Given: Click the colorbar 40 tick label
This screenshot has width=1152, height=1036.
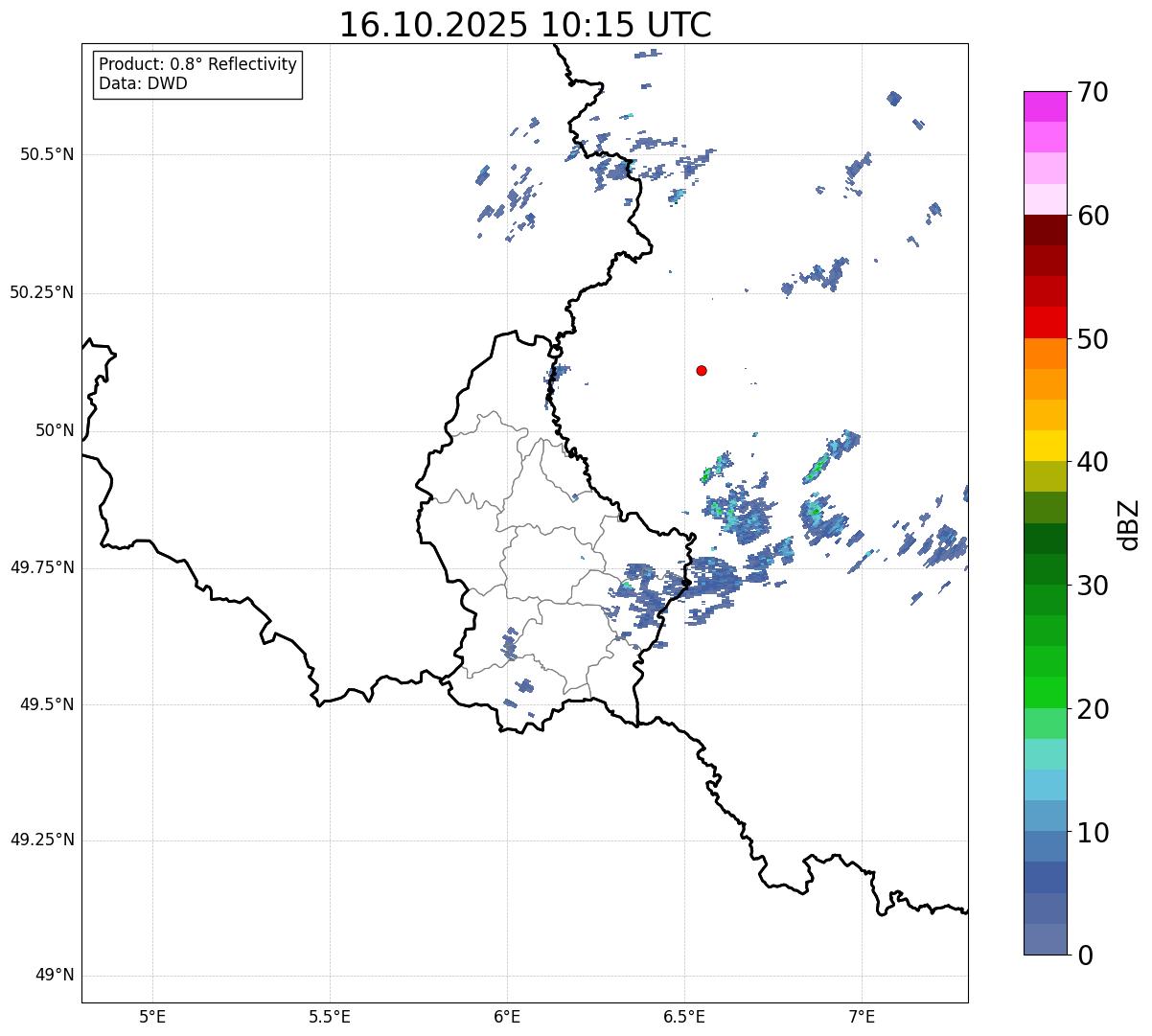Looking at the screenshot, I should point(1093,462).
